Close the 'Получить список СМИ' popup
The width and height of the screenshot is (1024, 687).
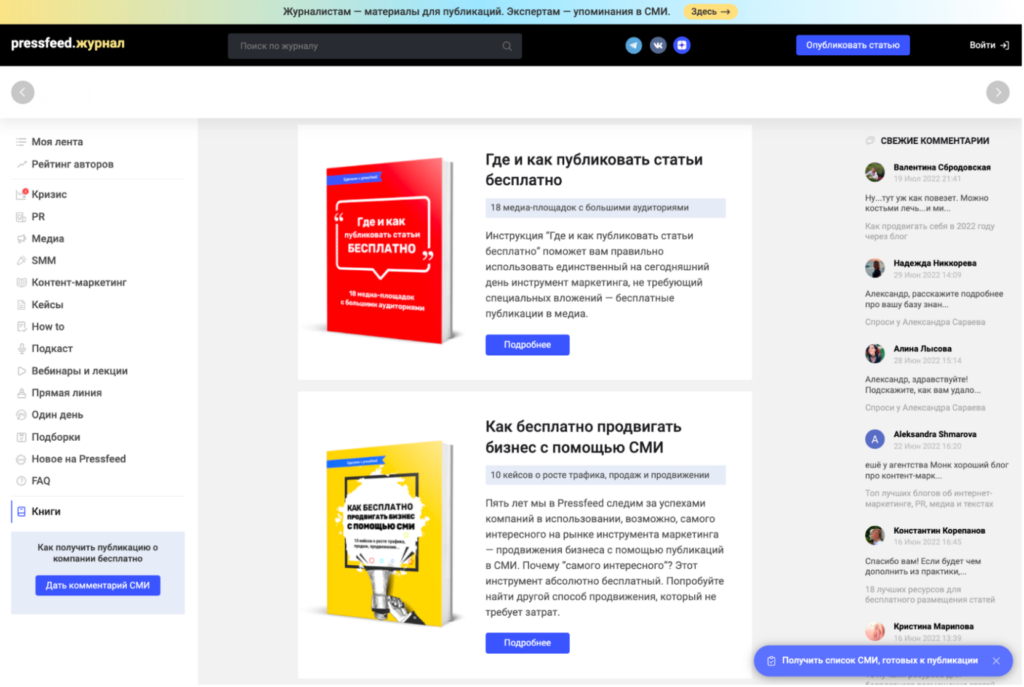[x=995, y=661]
